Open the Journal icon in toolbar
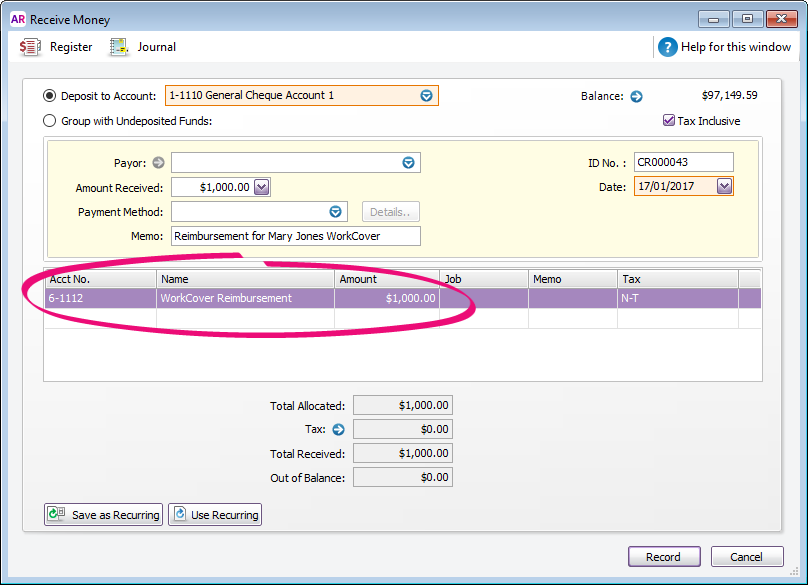This screenshot has height=585, width=808. tap(120, 47)
